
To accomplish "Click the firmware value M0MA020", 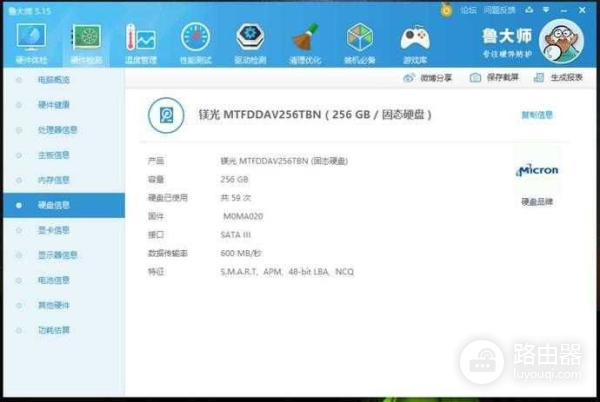I will (x=243, y=216).
